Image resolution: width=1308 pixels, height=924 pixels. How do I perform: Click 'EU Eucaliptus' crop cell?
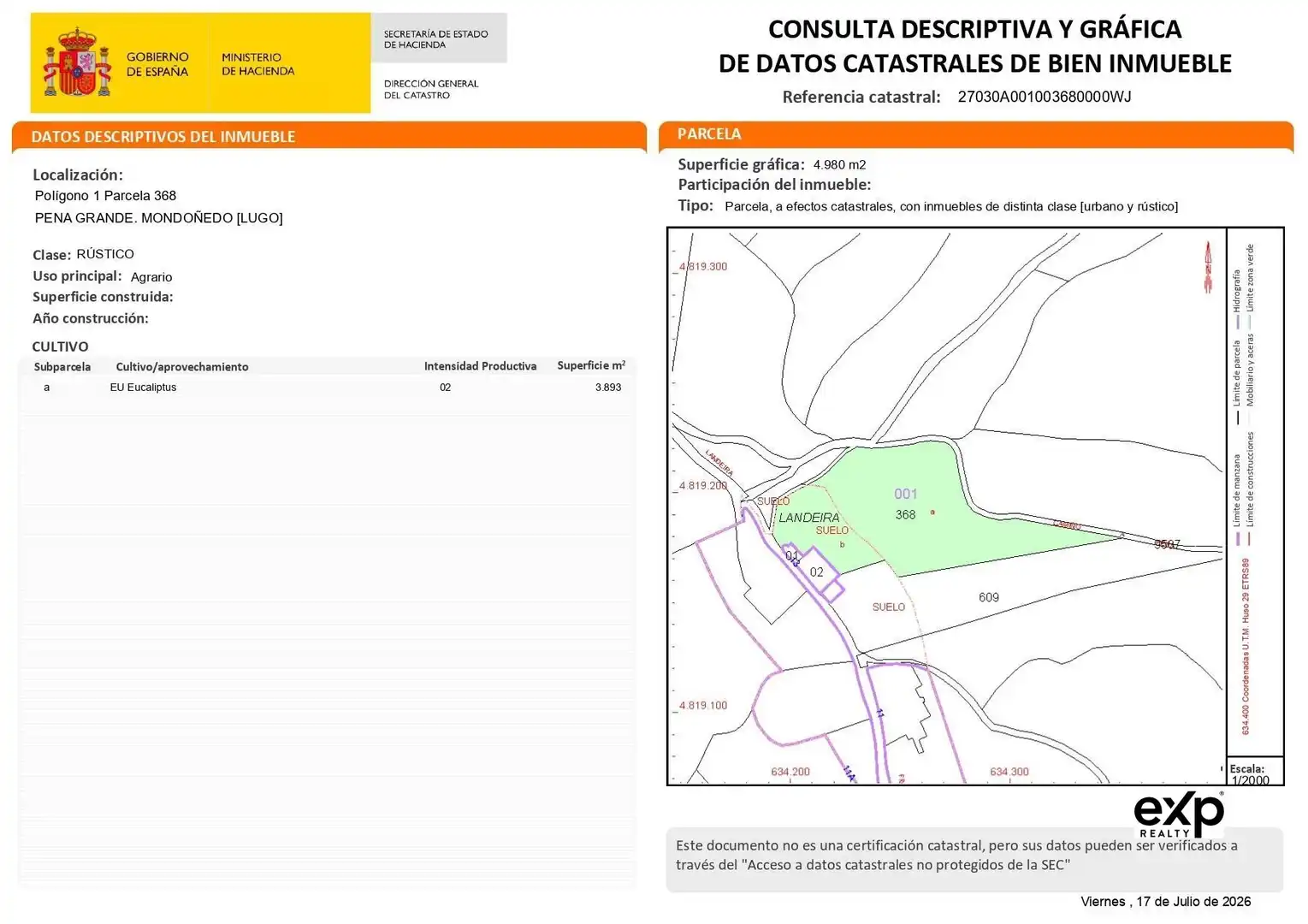(143, 388)
